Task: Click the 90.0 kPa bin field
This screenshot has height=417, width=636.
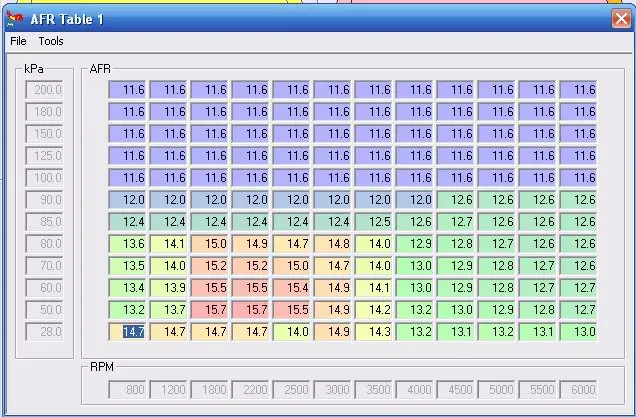Action: click(x=44, y=200)
